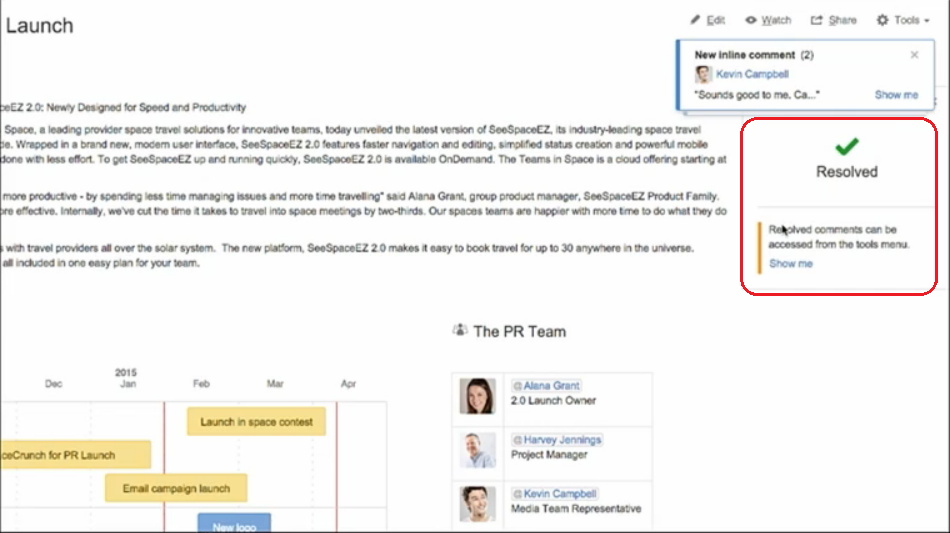Click the Project Manager role text
The width and height of the screenshot is (950, 533).
549,454
